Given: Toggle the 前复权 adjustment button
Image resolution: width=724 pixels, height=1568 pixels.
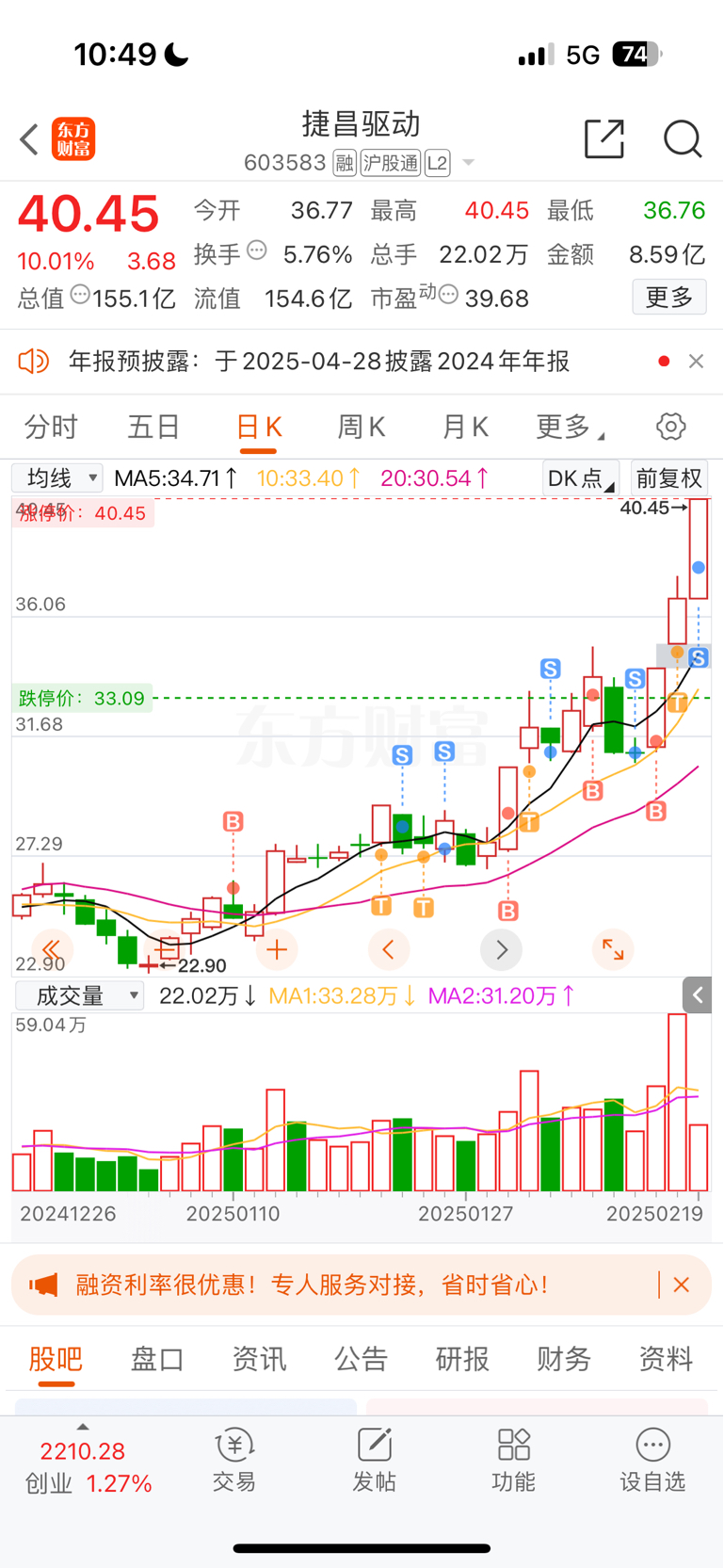Looking at the screenshot, I should (x=669, y=478).
